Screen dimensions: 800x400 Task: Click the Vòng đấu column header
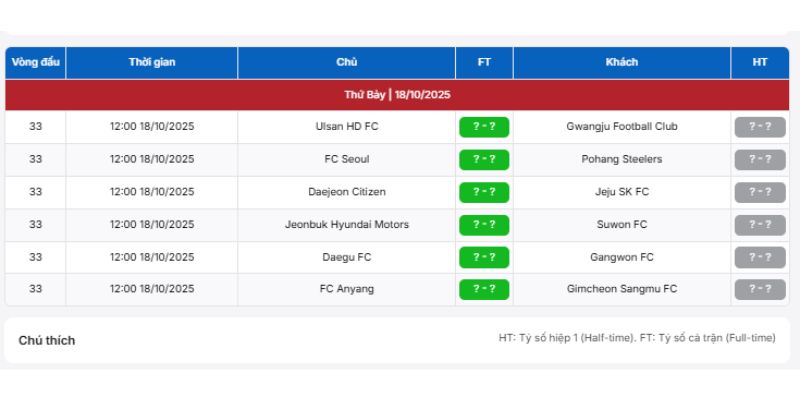point(35,62)
